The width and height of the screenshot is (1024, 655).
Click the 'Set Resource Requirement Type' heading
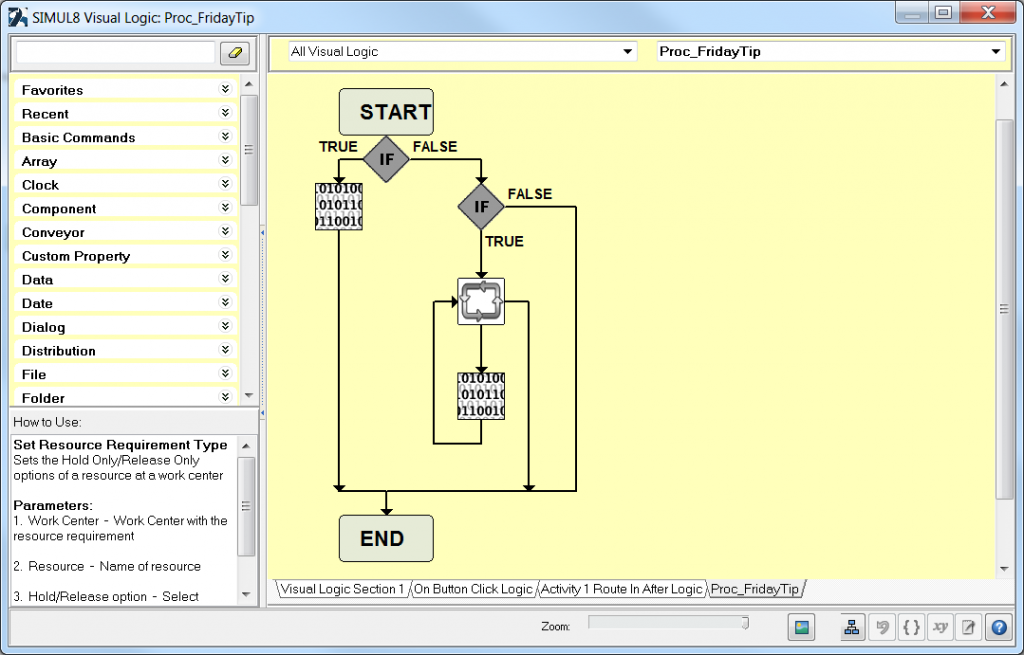coord(120,445)
